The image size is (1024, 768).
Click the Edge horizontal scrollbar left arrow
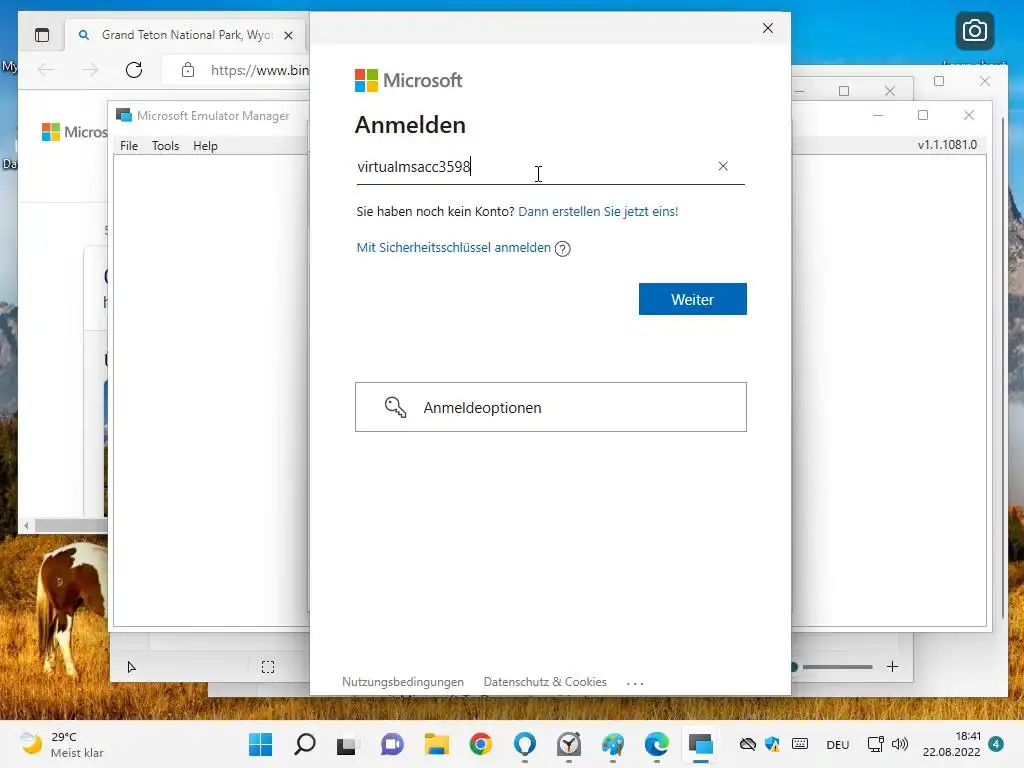(26, 525)
